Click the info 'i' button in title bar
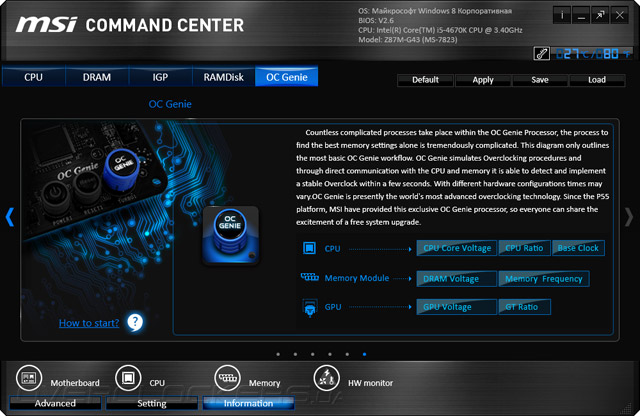 [x=562, y=16]
